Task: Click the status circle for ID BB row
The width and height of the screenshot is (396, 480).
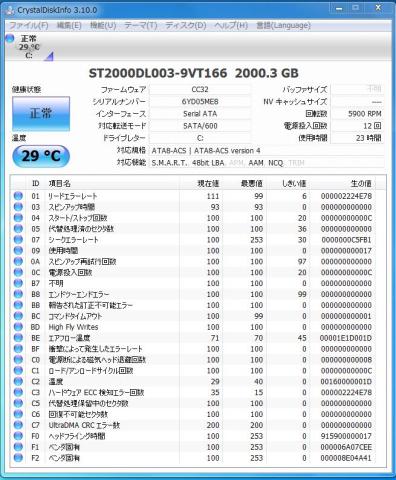Action: click(x=18, y=305)
